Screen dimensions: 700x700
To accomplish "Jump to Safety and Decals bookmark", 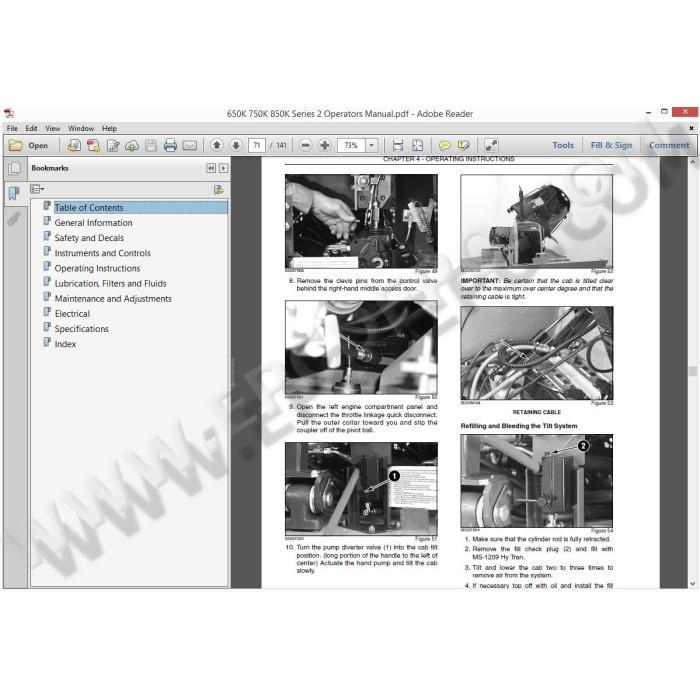I will [89, 238].
